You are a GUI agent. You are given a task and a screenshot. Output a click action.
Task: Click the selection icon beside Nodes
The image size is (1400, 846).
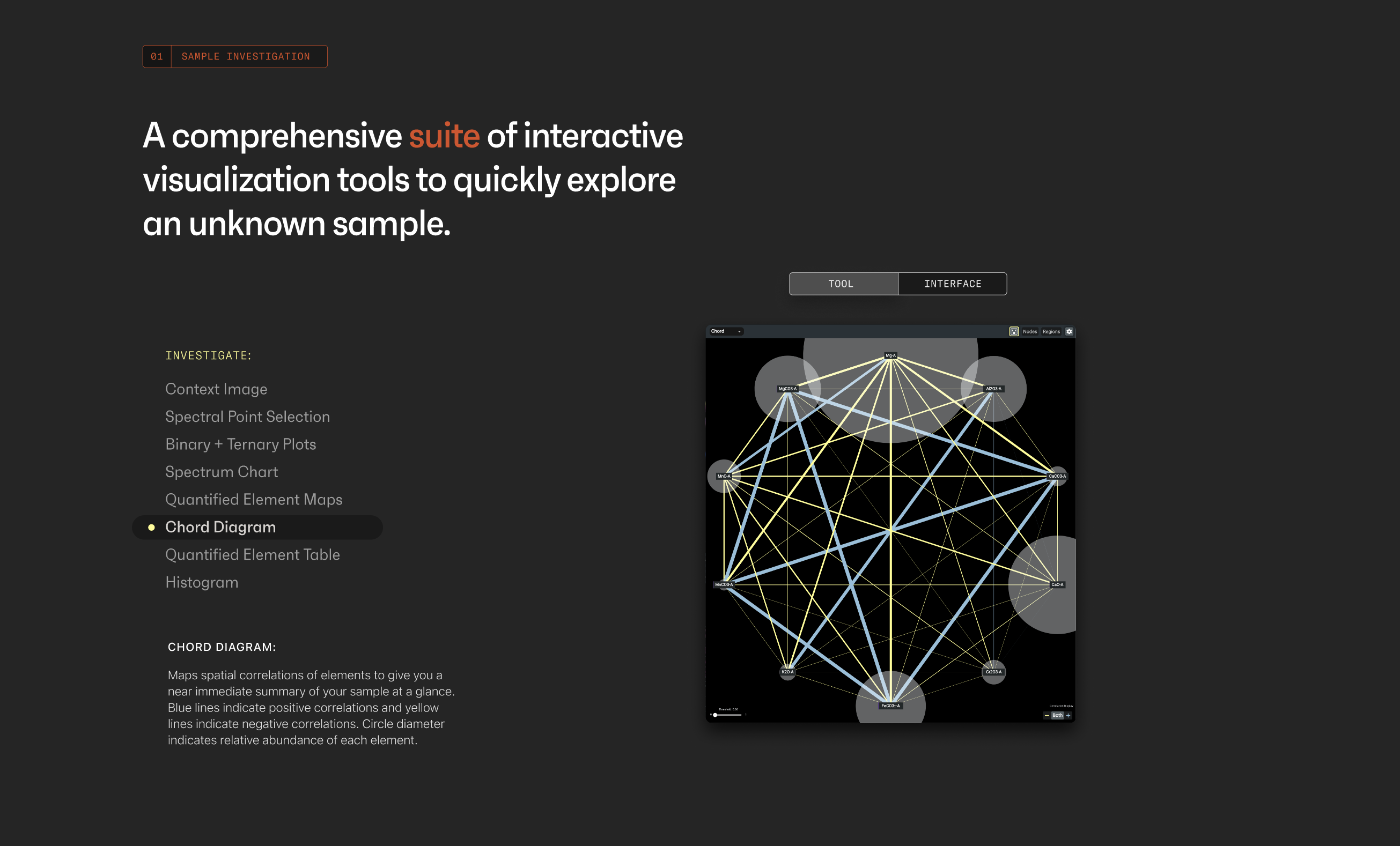[x=1014, y=331]
